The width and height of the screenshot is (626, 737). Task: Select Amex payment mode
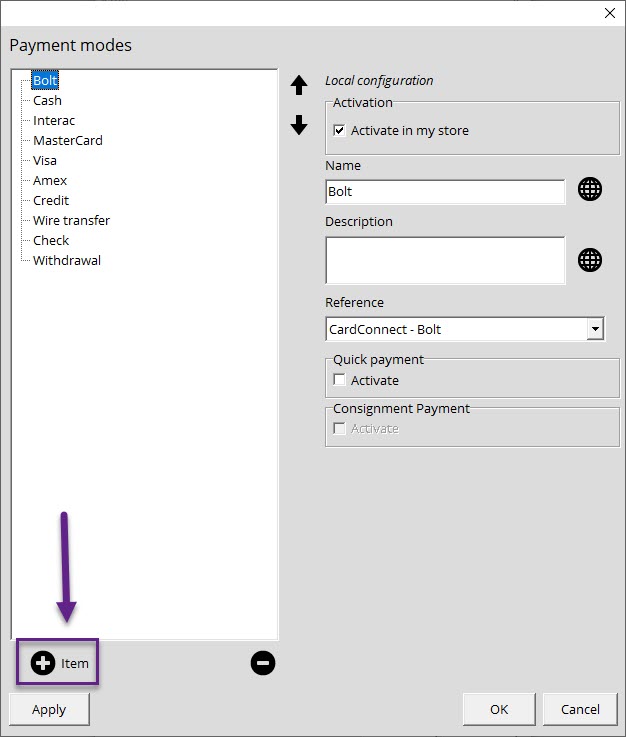[x=50, y=180]
